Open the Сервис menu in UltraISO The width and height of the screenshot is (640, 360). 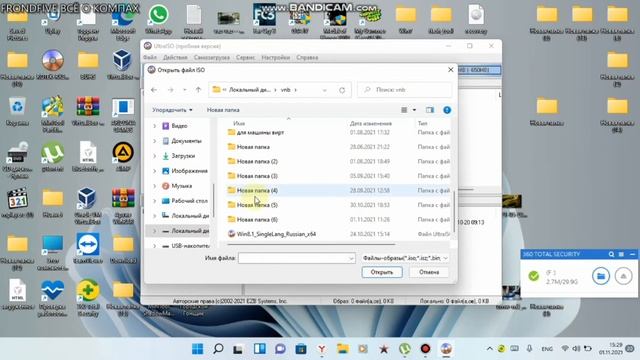click(245, 58)
